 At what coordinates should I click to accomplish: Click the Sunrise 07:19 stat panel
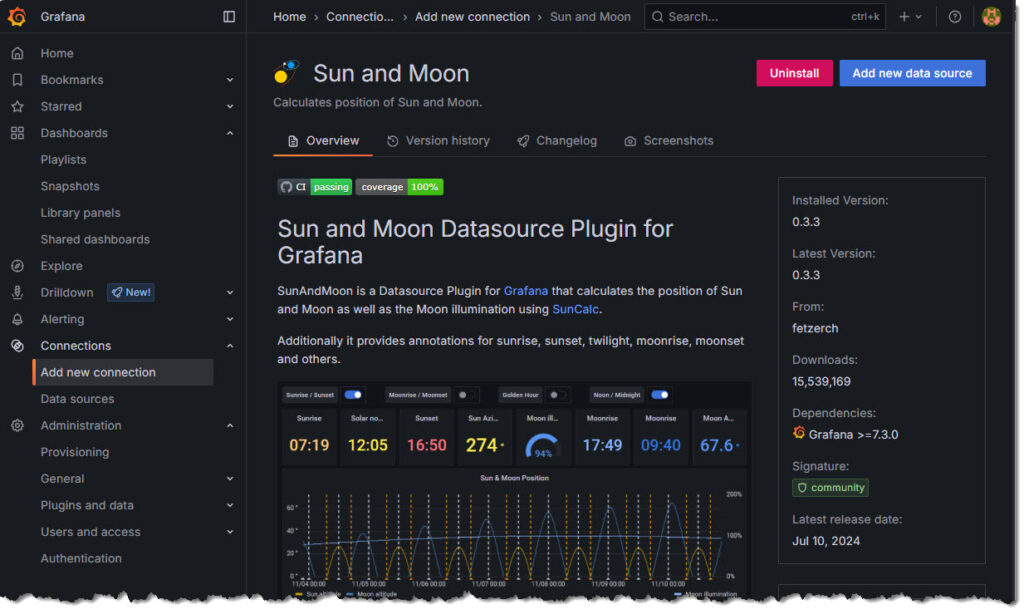click(309, 438)
